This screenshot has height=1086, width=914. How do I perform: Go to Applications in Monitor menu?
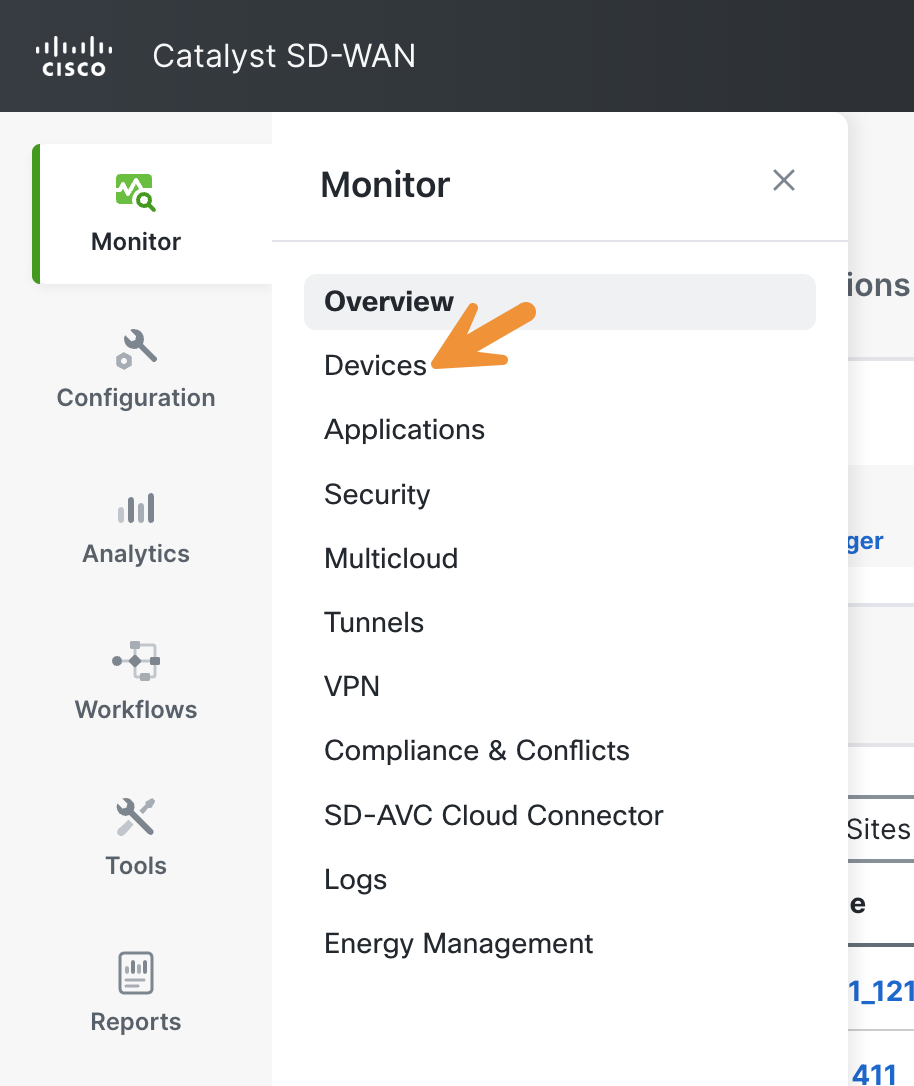(x=404, y=430)
